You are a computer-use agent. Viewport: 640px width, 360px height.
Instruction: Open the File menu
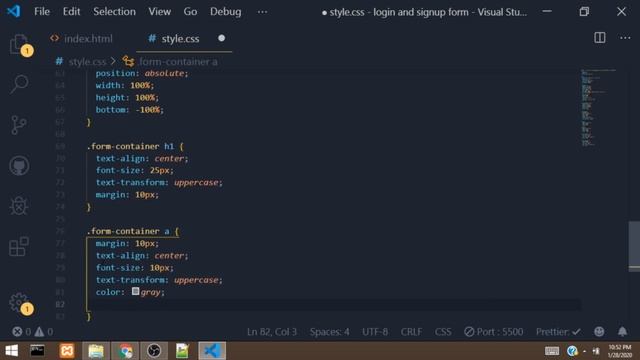pyautogui.click(x=42, y=11)
